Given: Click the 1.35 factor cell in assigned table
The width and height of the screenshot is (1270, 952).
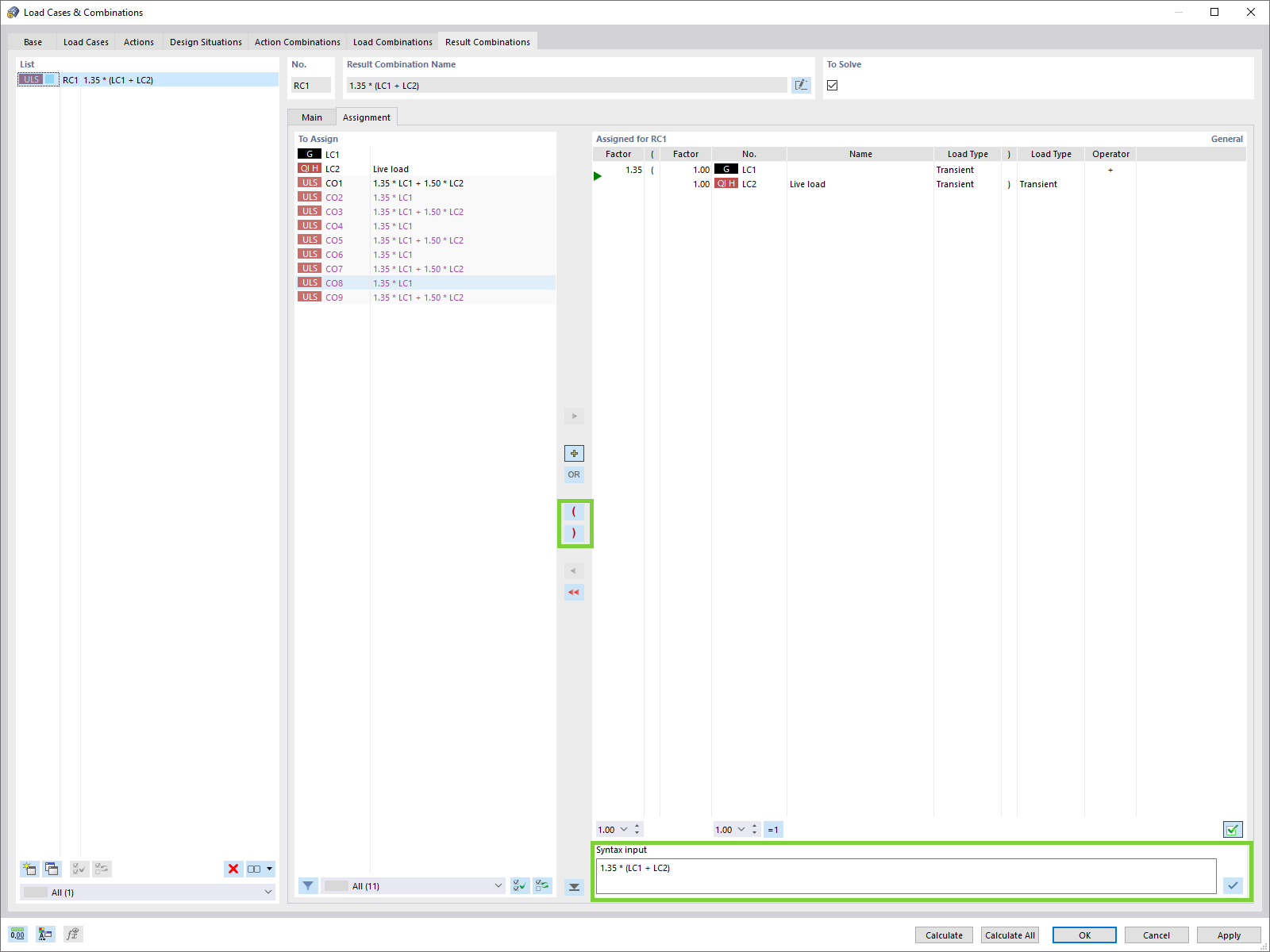Looking at the screenshot, I should click(x=619, y=170).
